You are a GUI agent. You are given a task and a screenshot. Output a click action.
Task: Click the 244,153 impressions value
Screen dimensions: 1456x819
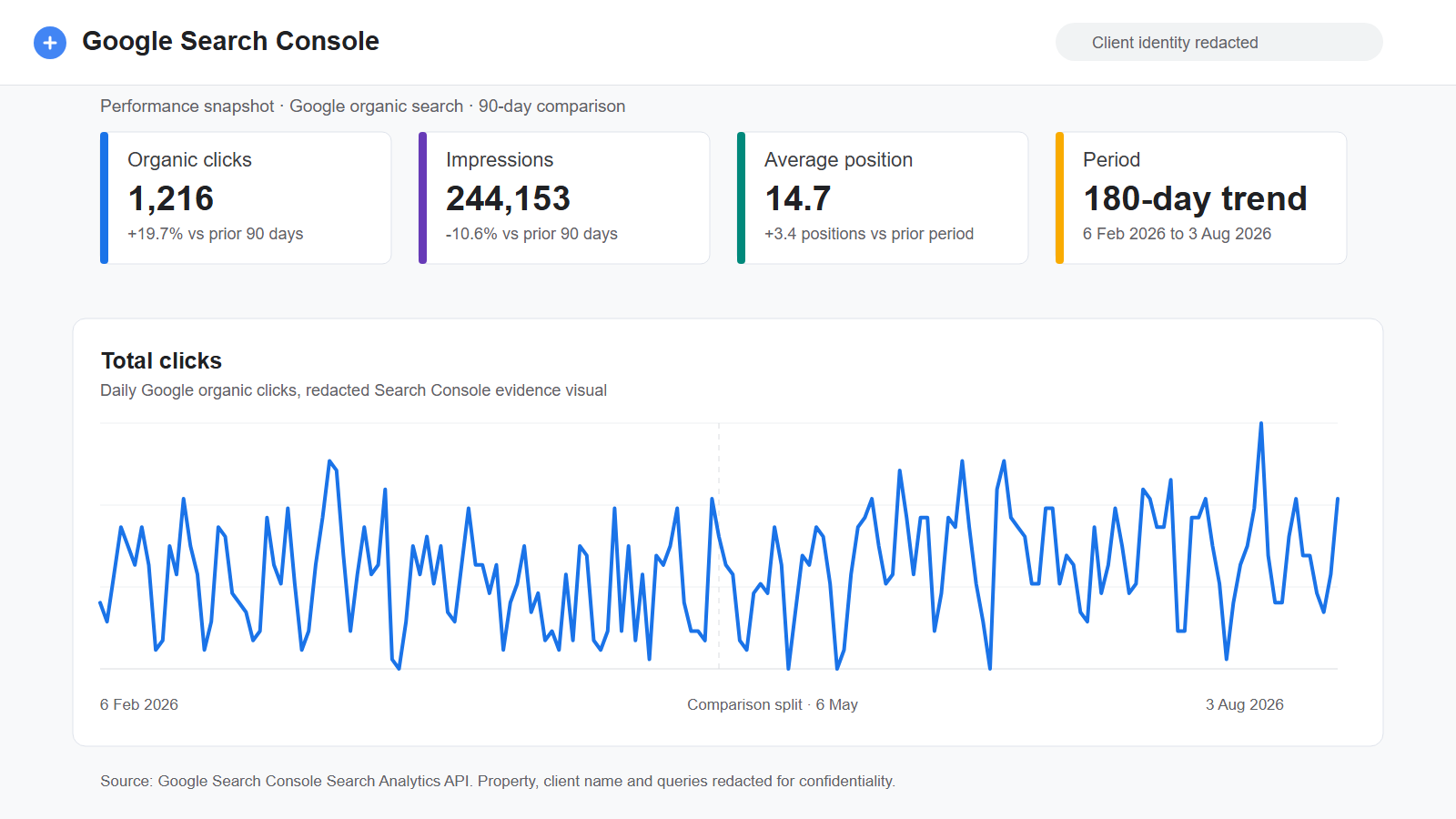[508, 198]
